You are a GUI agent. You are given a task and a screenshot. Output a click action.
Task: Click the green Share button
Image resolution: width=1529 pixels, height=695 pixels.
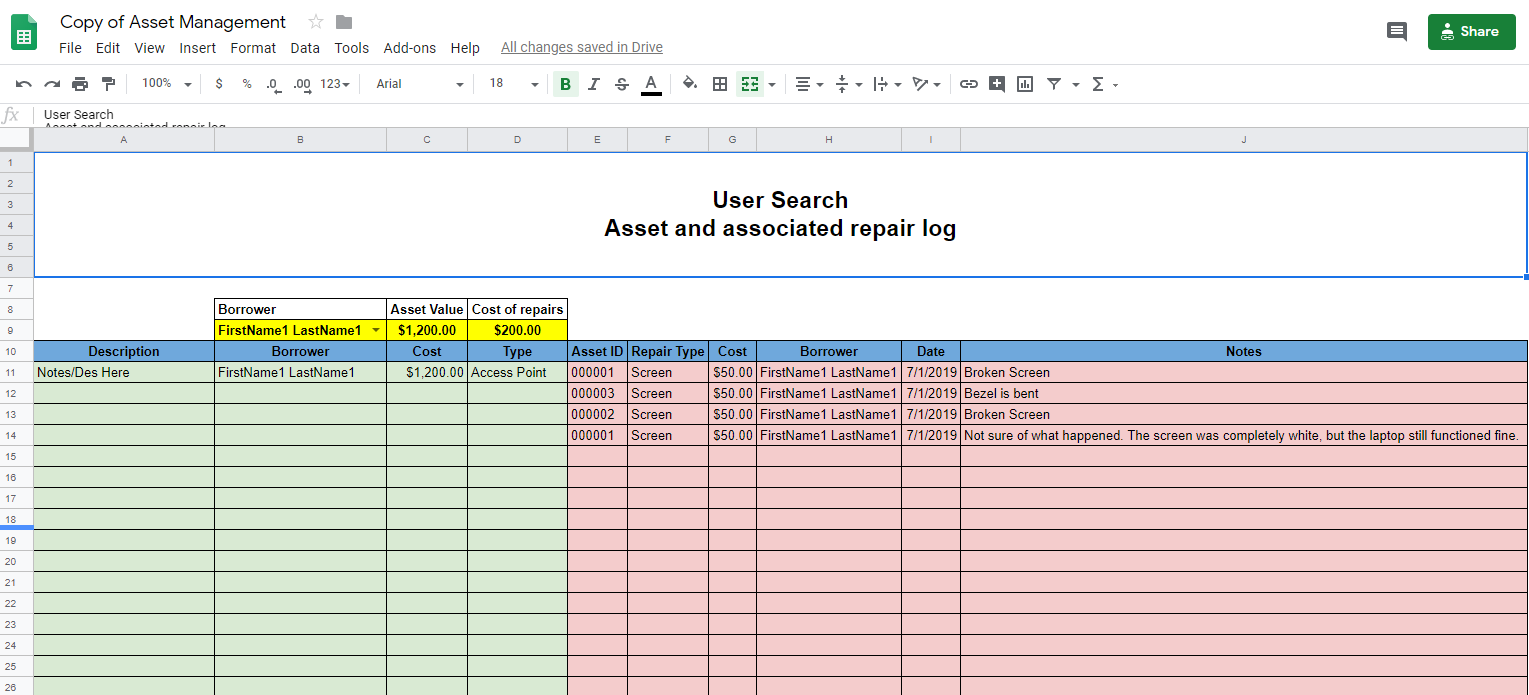click(x=1471, y=32)
